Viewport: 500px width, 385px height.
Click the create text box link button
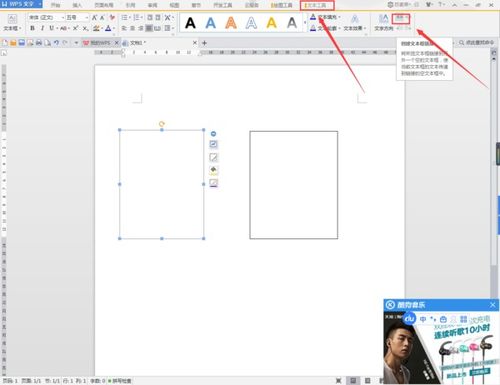point(401,18)
